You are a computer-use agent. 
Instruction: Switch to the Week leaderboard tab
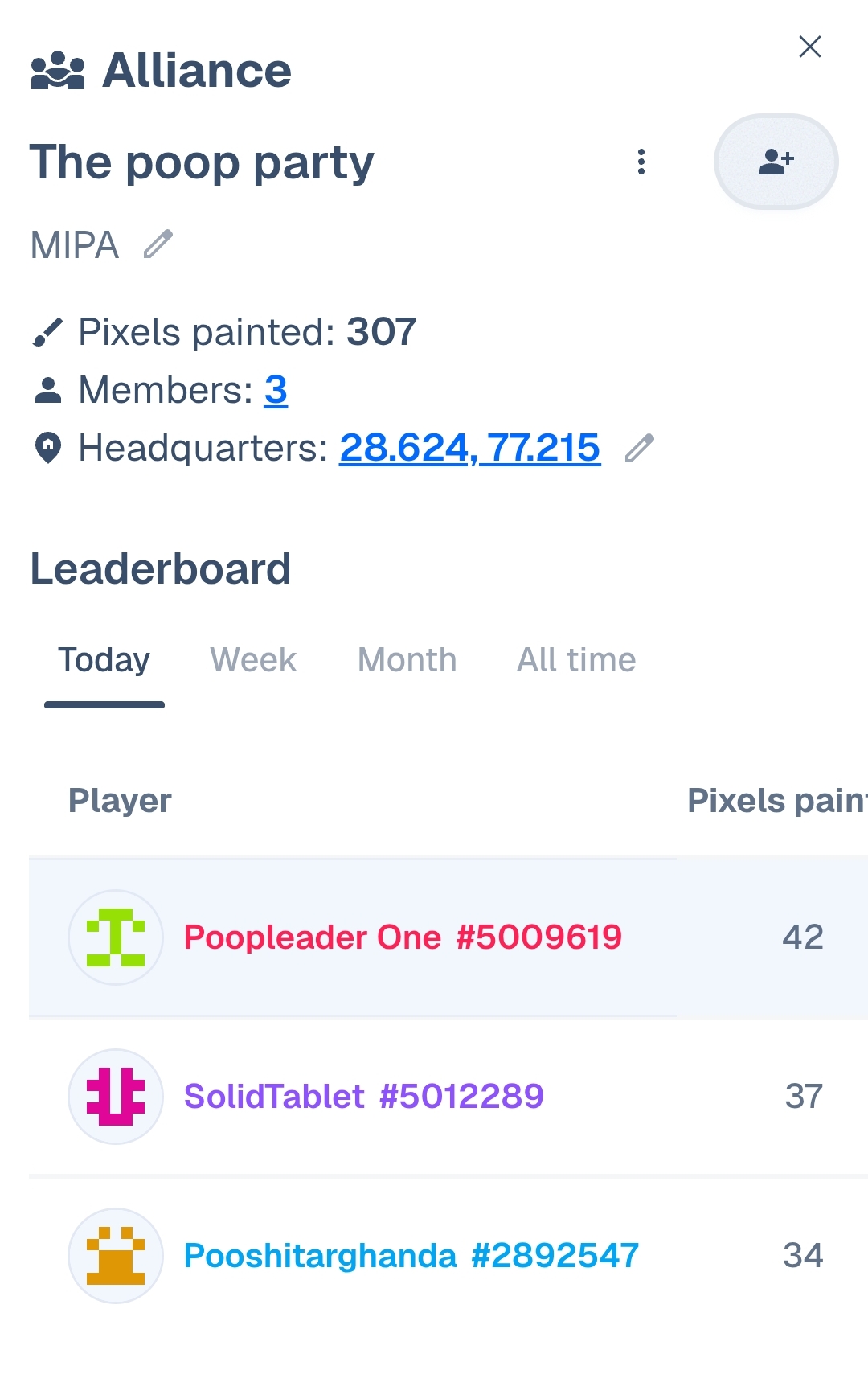coord(253,661)
